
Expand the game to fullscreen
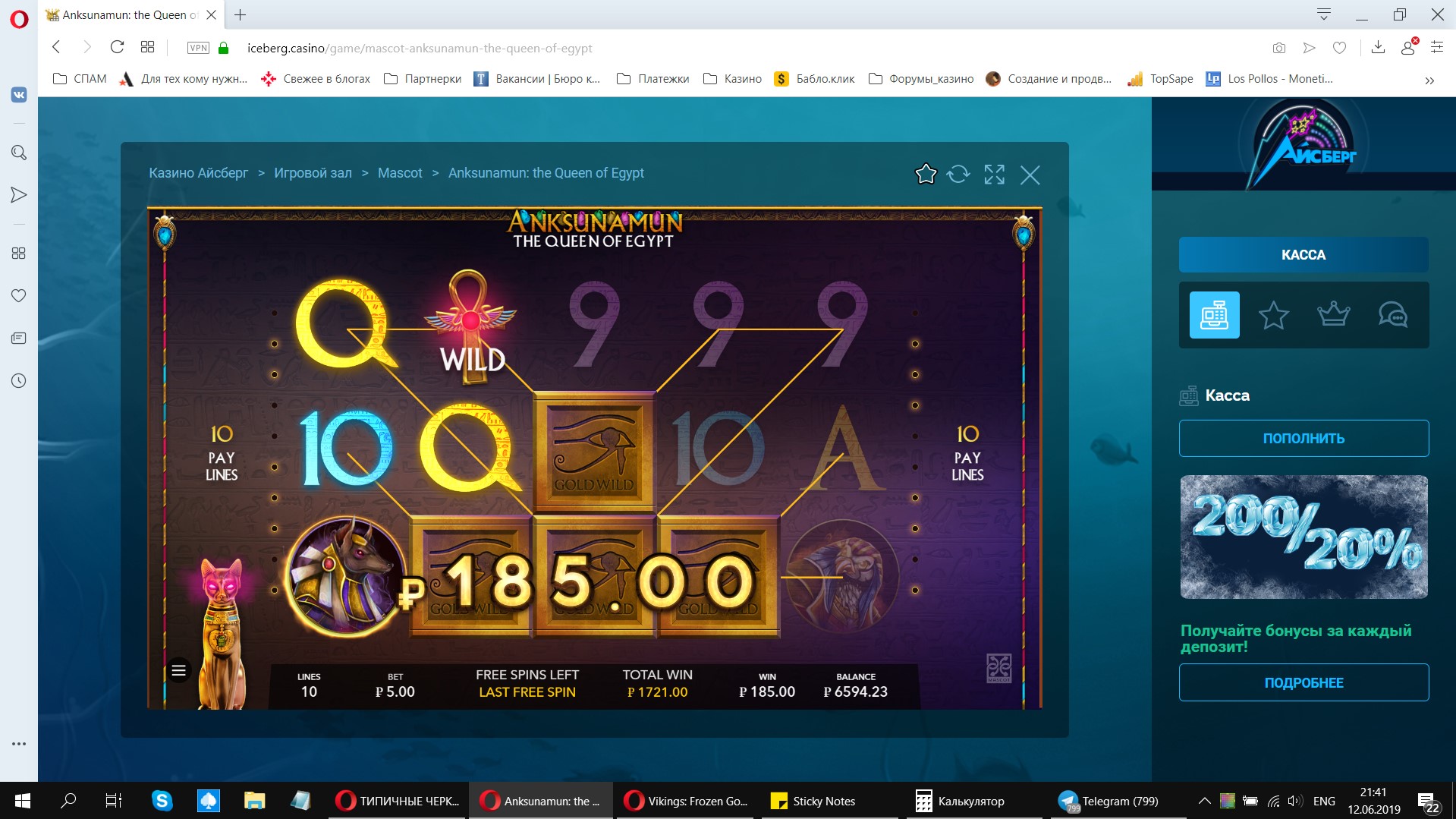coord(995,175)
